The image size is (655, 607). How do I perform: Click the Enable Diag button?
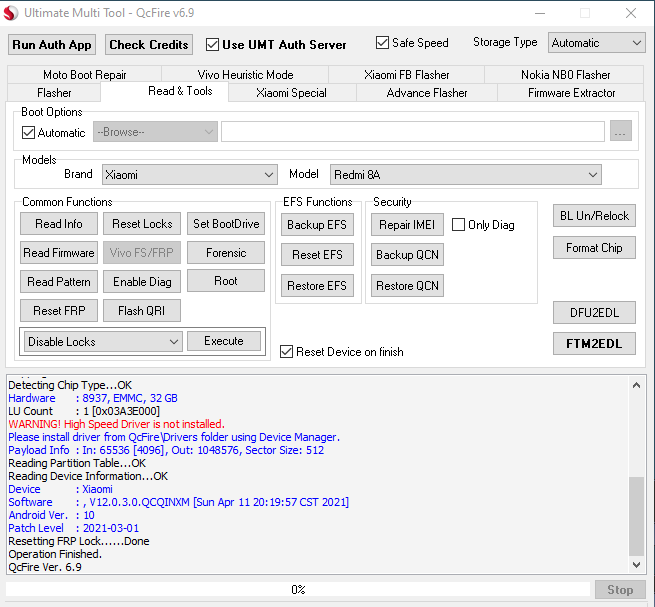click(x=142, y=282)
